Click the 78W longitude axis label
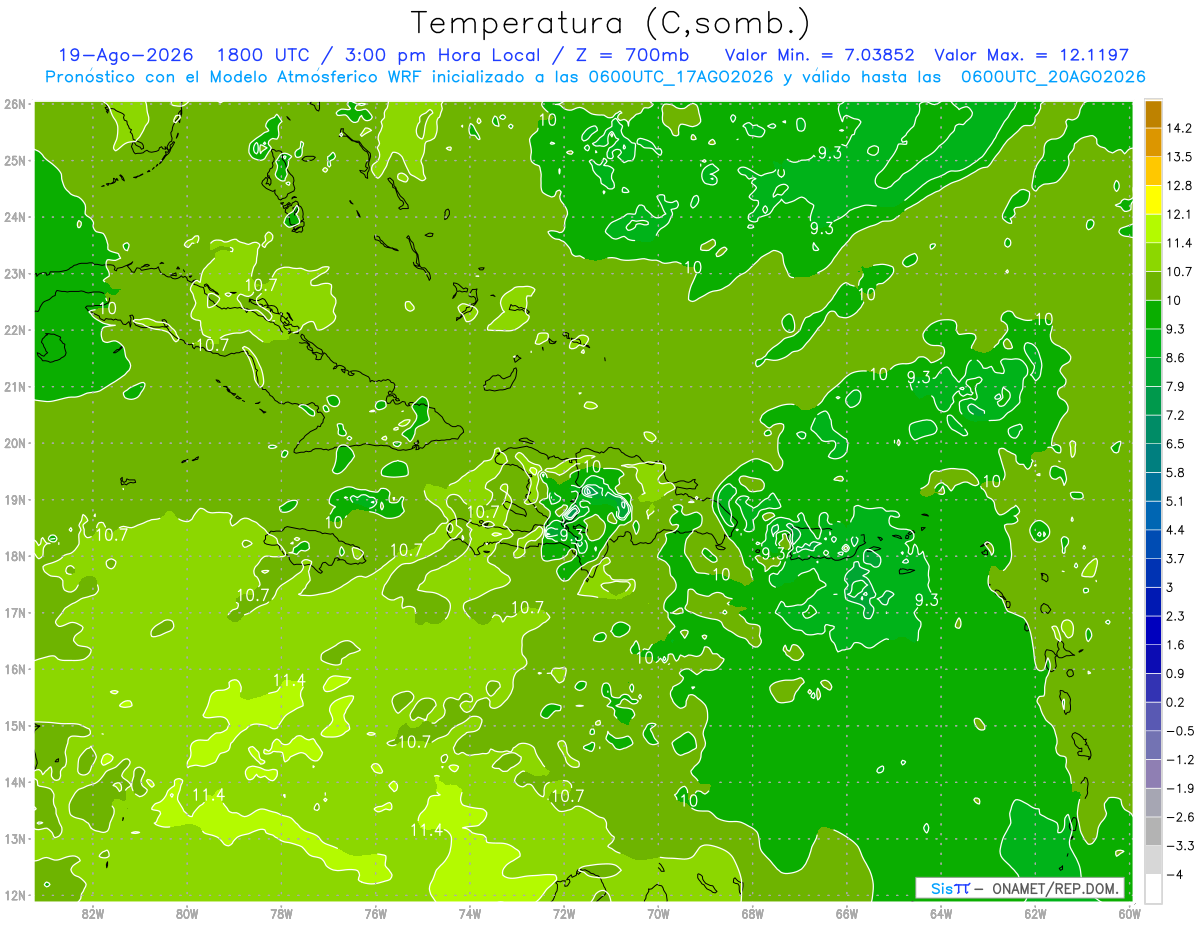Viewport: 1200px width, 927px height. pyautogui.click(x=281, y=913)
